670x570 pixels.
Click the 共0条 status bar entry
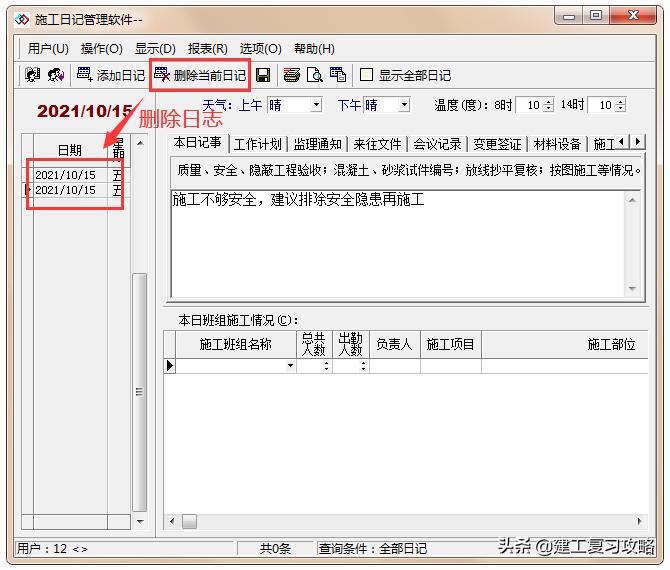coord(275,548)
